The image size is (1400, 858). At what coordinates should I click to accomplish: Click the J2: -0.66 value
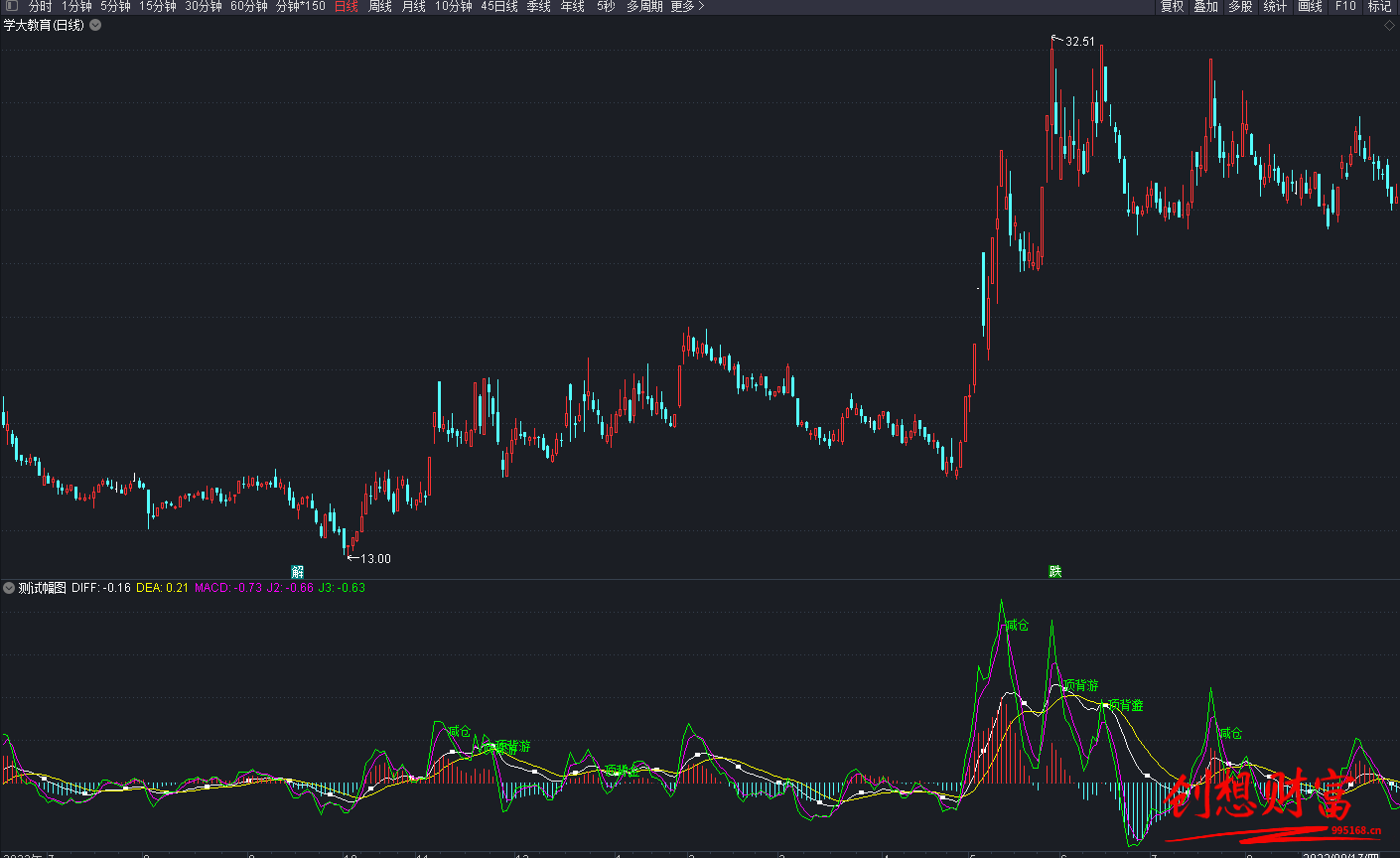click(290, 588)
